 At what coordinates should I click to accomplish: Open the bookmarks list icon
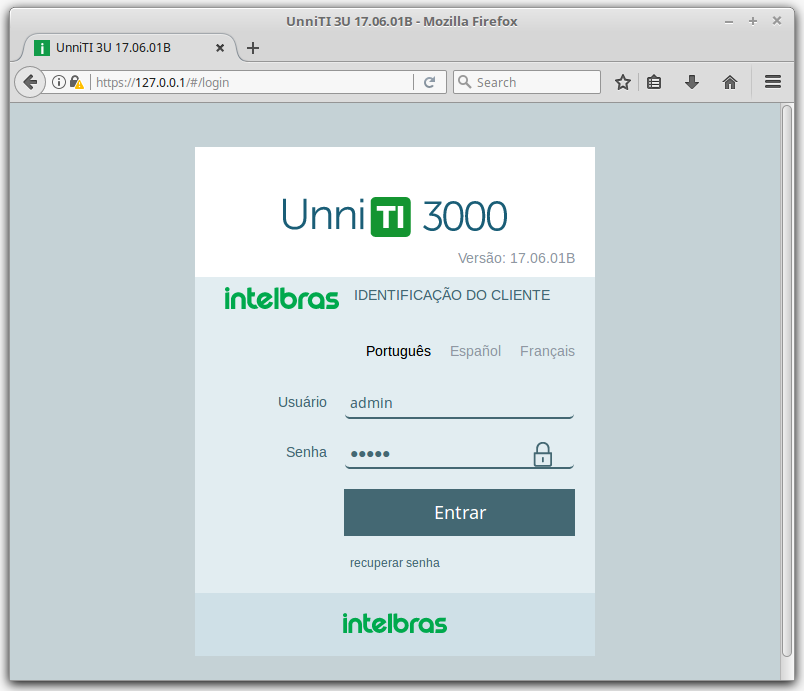[654, 82]
